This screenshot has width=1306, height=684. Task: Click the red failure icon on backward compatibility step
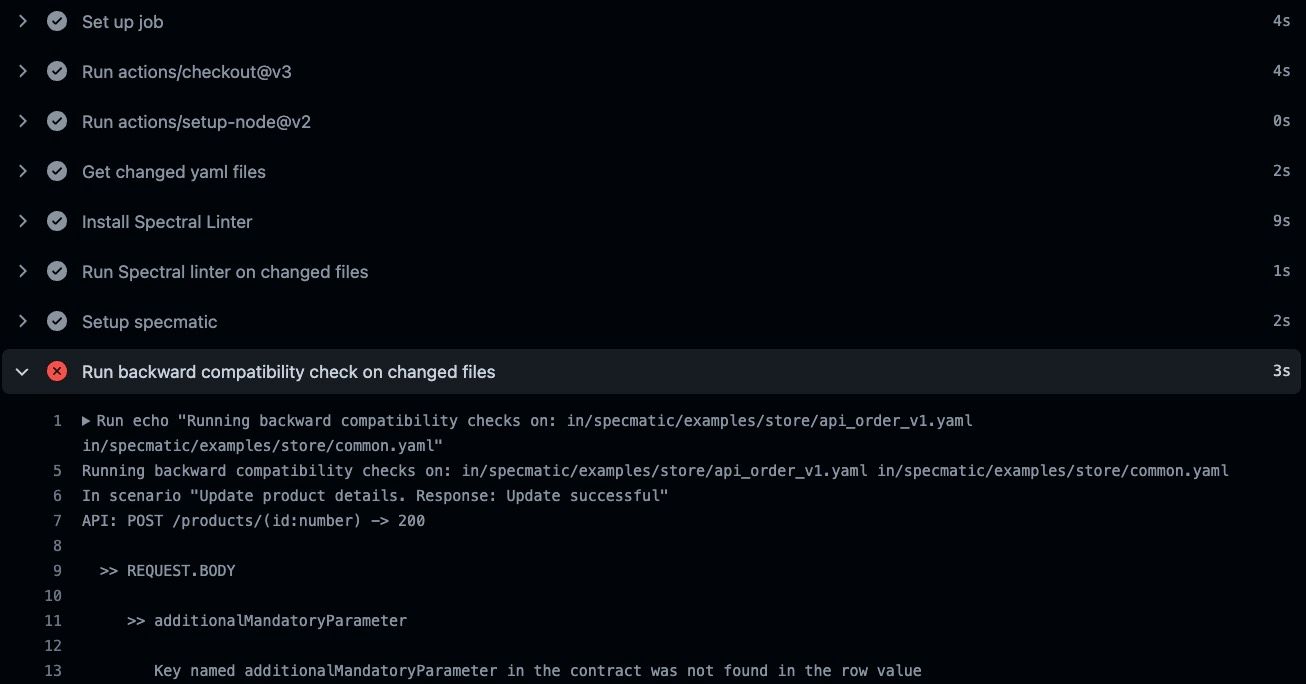57,371
